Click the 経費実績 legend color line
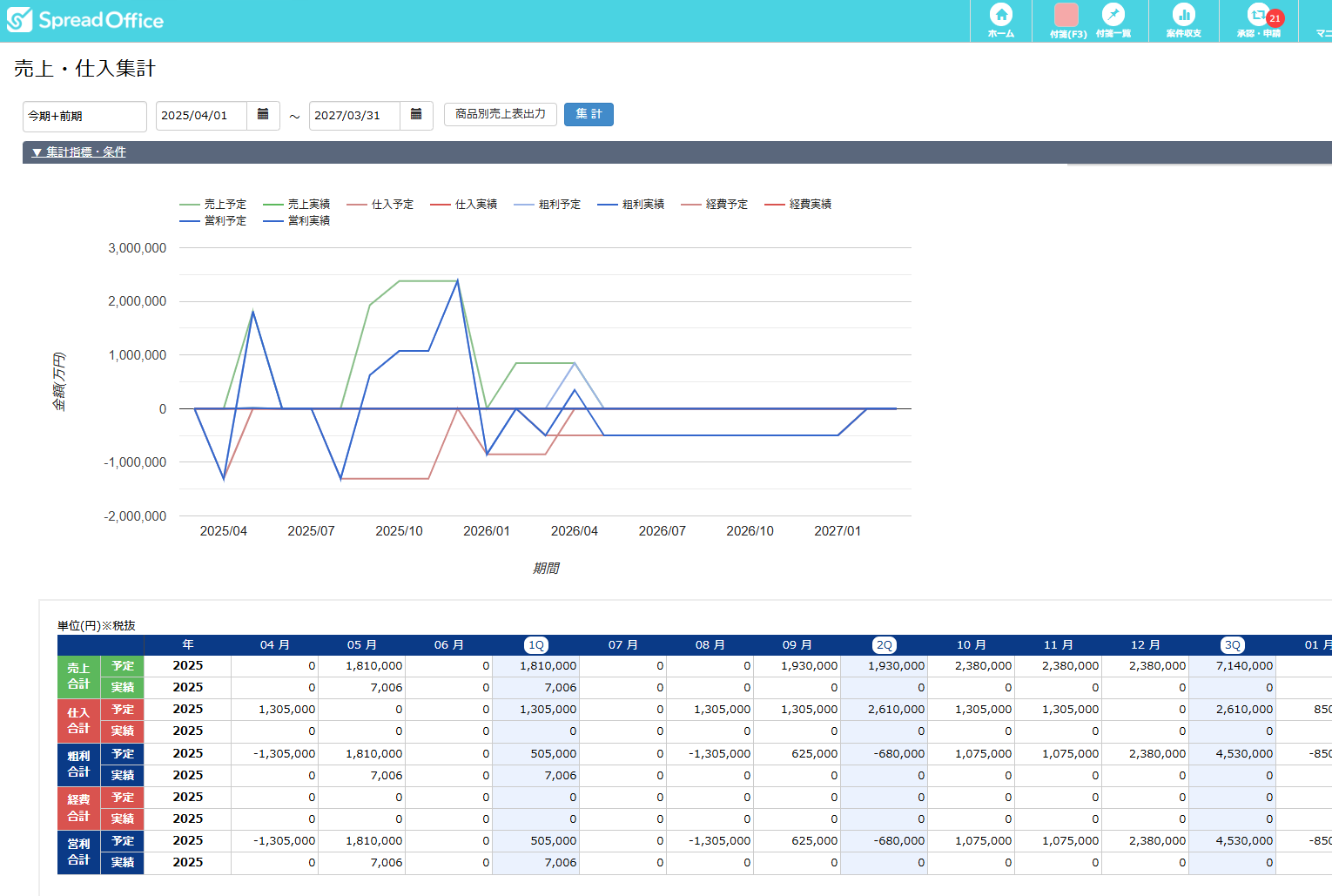Screen dimensions: 1332x896 [775, 205]
